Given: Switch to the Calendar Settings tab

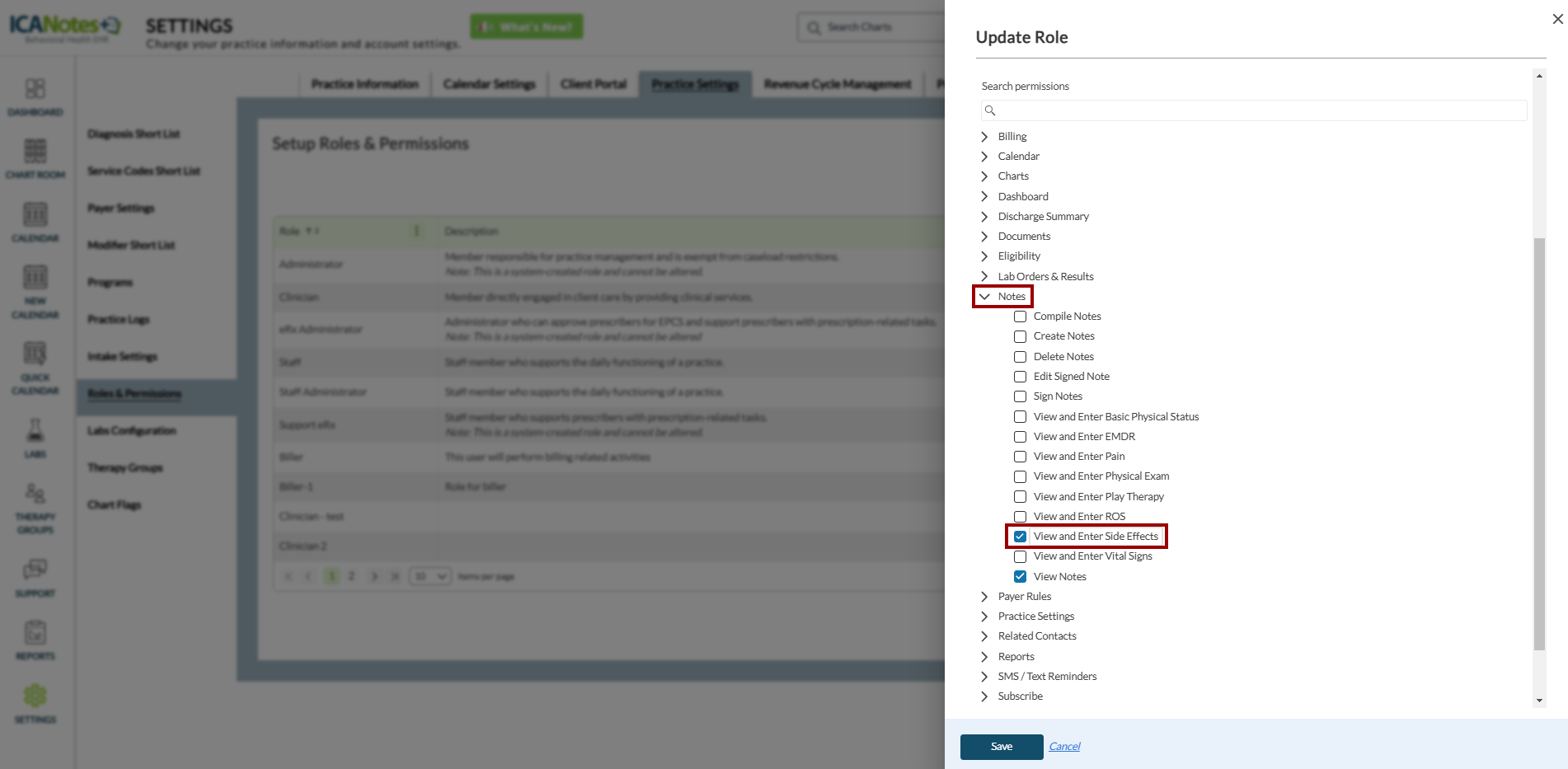Looking at the screenshot, I should [x=489, y=84].
